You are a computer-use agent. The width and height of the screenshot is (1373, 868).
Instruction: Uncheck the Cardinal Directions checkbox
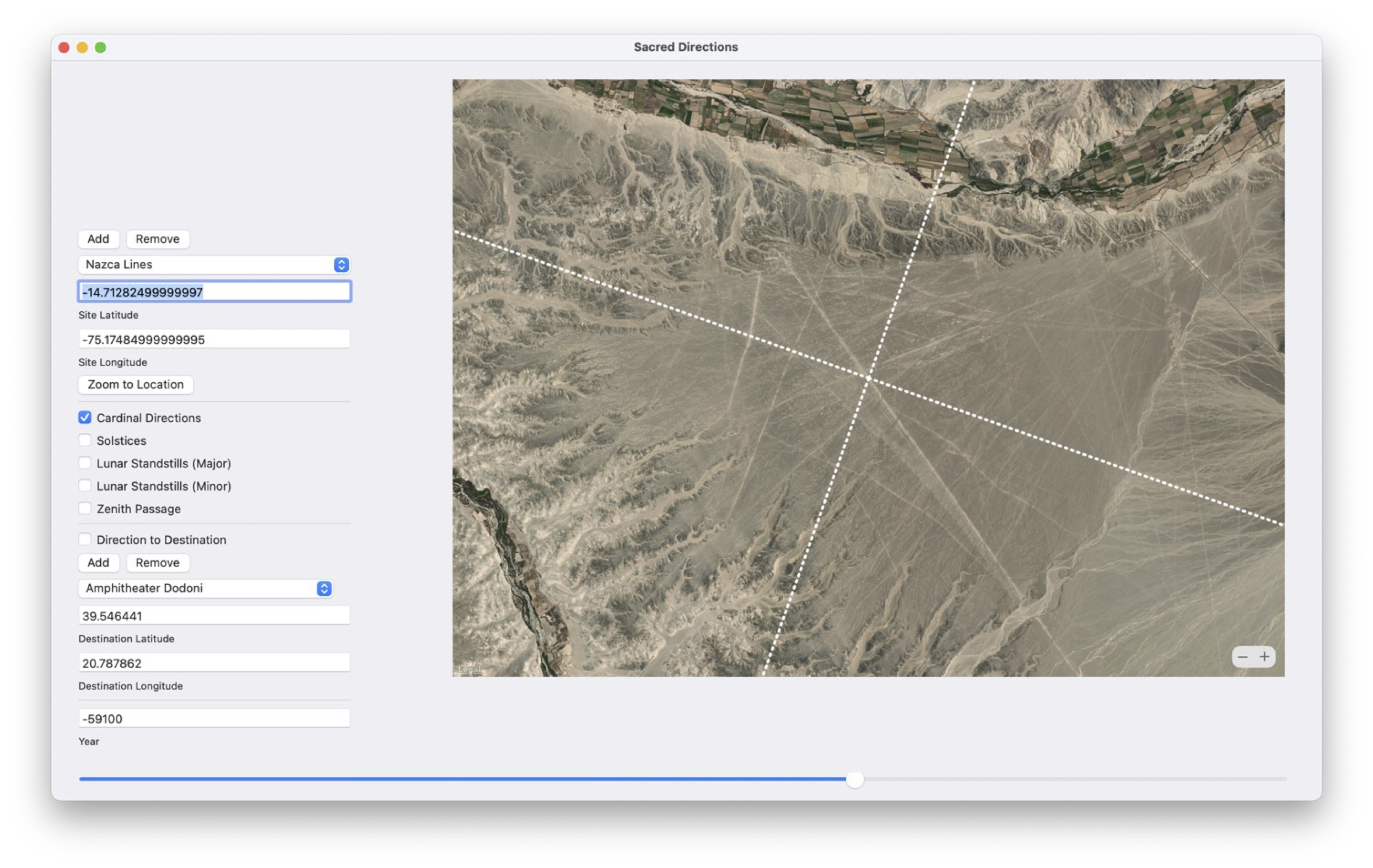coord(85,418)
